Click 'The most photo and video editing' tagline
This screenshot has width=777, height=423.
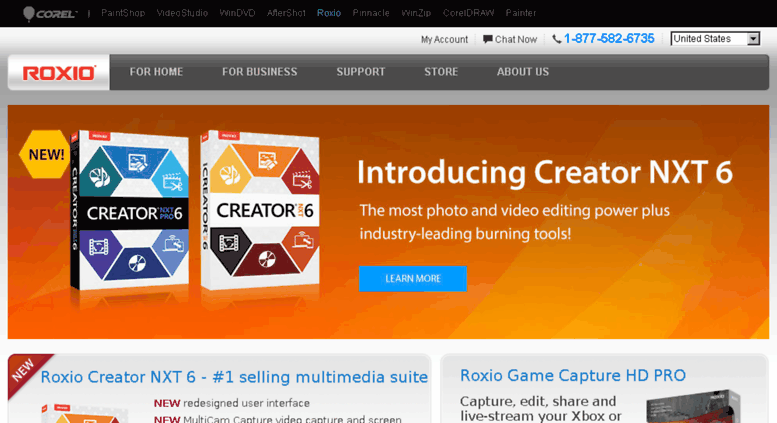[x=514, y=211]
